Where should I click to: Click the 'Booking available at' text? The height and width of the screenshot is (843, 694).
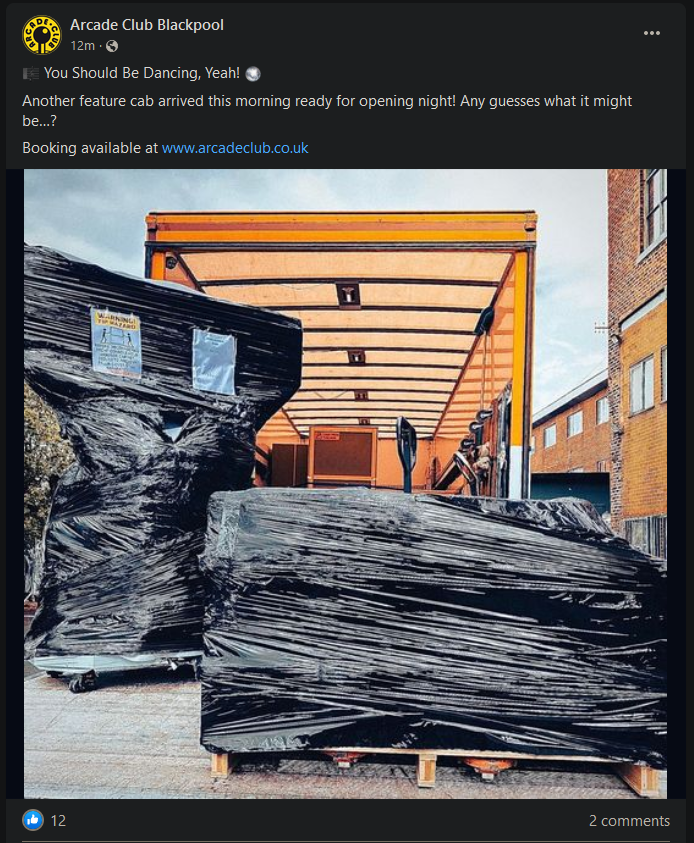point(90,148)
